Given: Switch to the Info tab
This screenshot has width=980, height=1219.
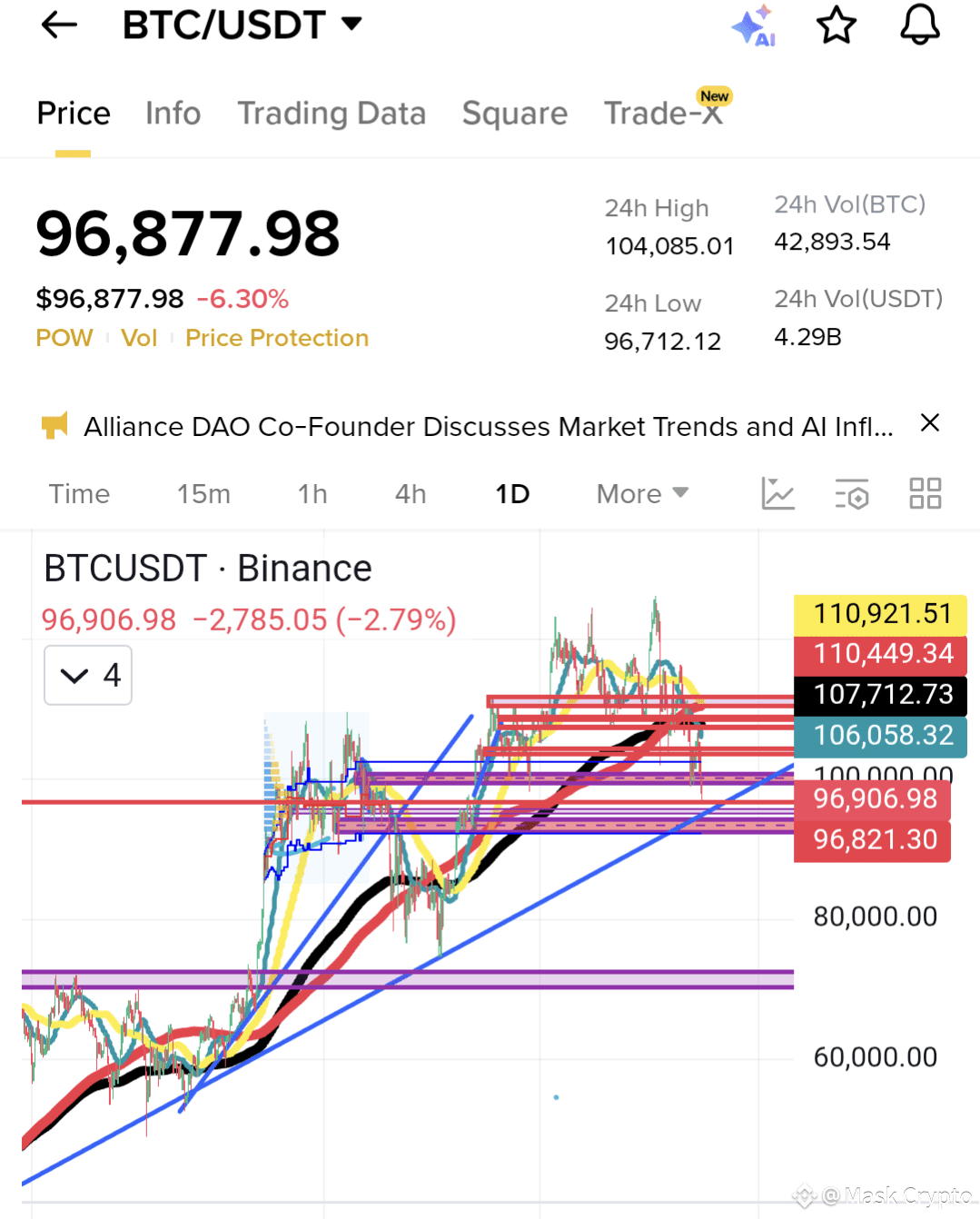Looking at the screenshot, I should tap(173, 114).
